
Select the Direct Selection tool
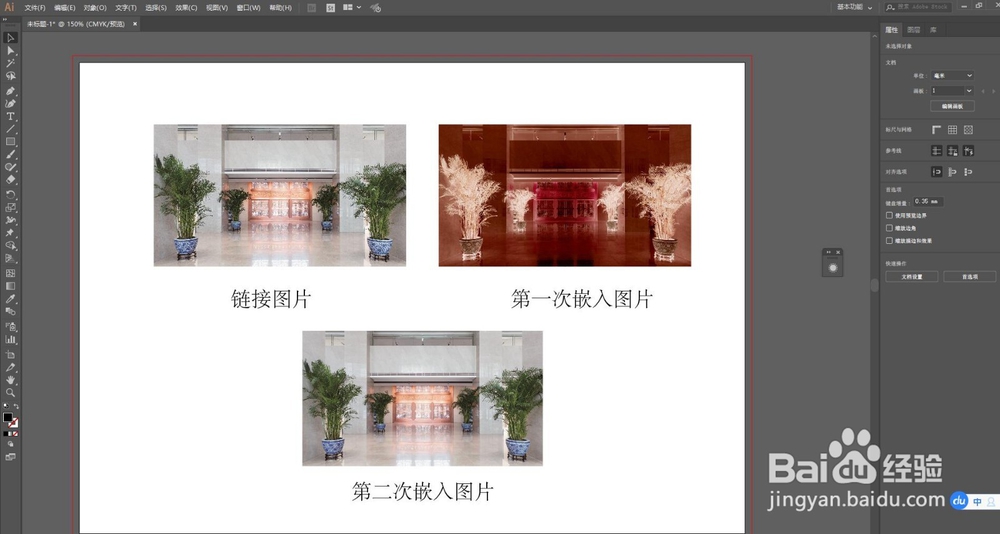click(11, 50)
